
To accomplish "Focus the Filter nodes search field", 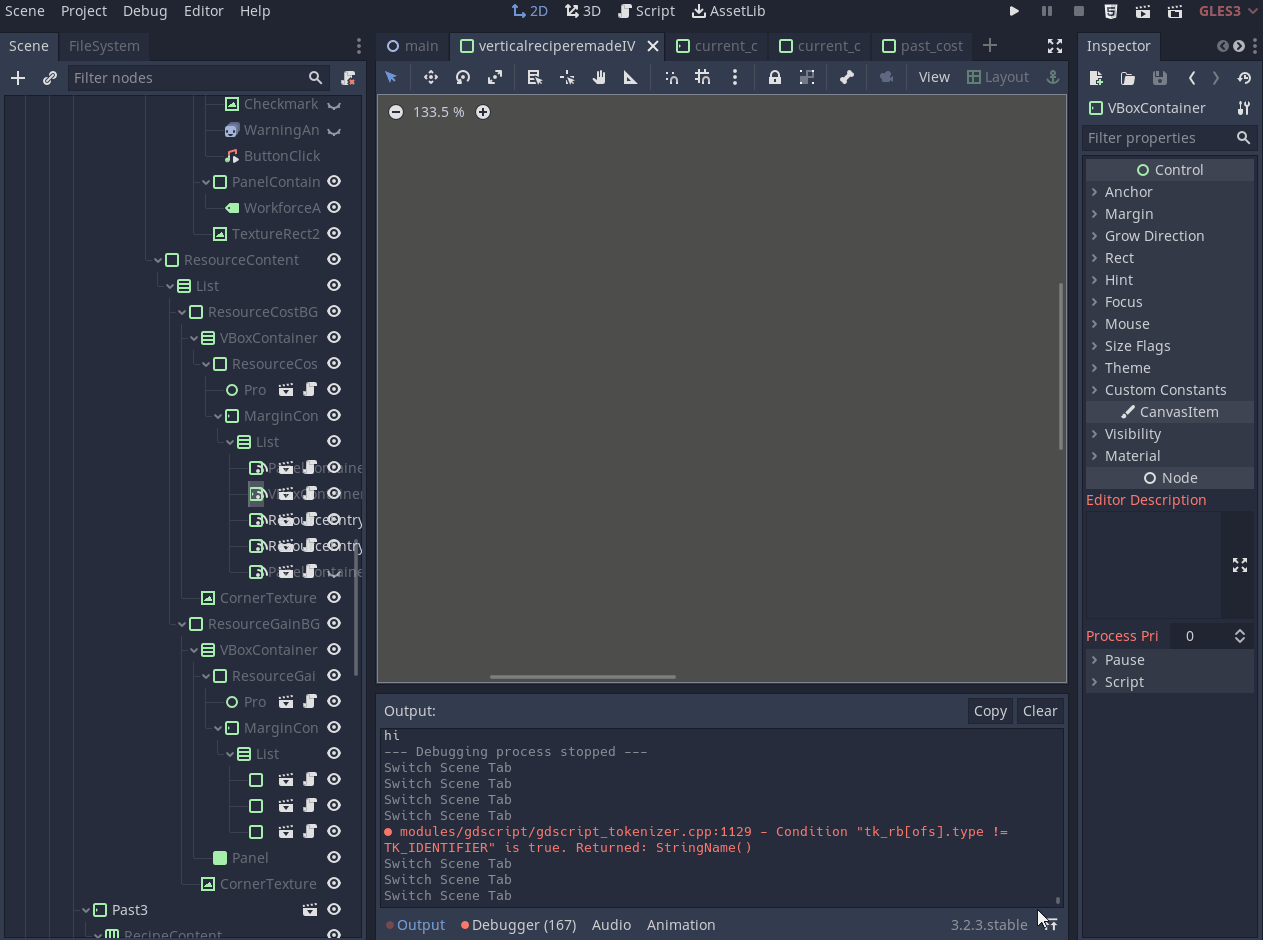I will pyautogui.click(x=198, y=78).
